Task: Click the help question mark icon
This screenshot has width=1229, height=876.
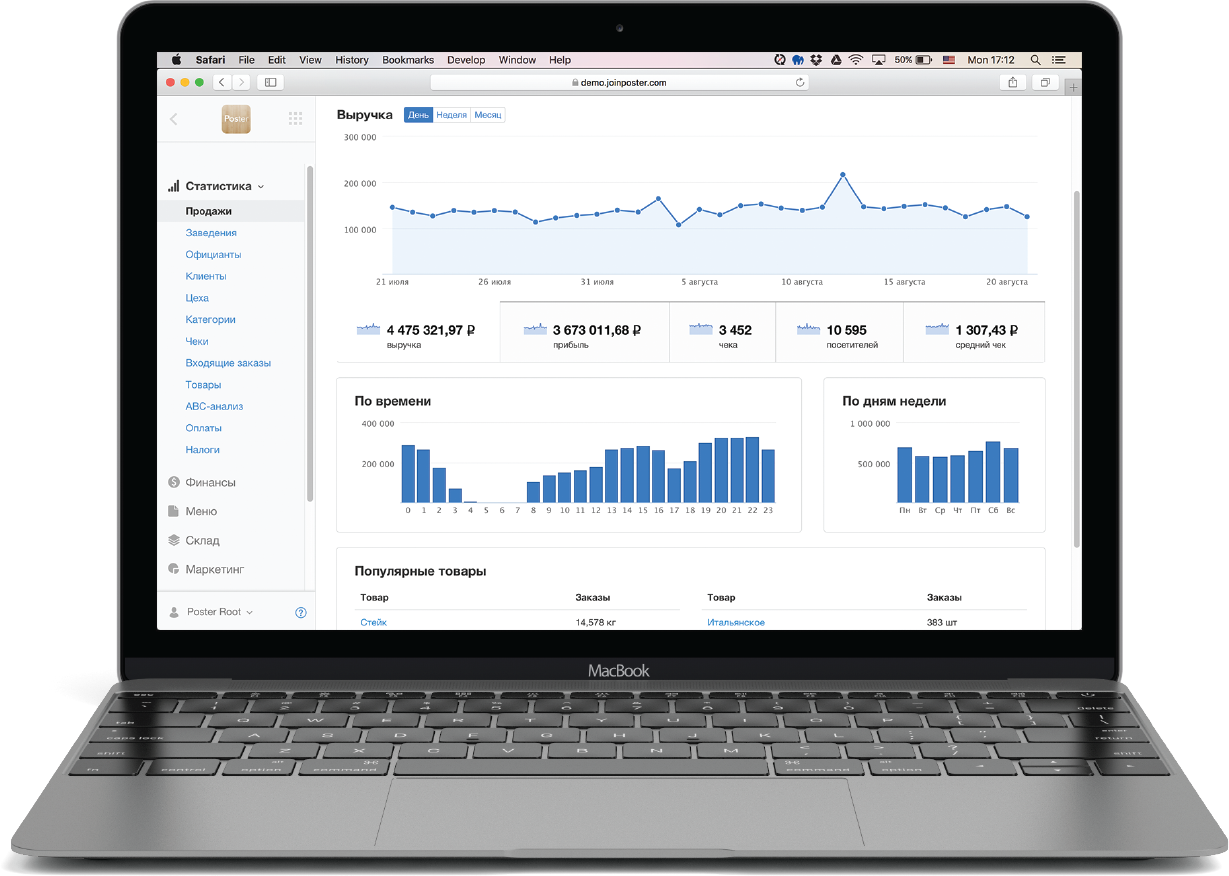Action: tap(301, 612)
